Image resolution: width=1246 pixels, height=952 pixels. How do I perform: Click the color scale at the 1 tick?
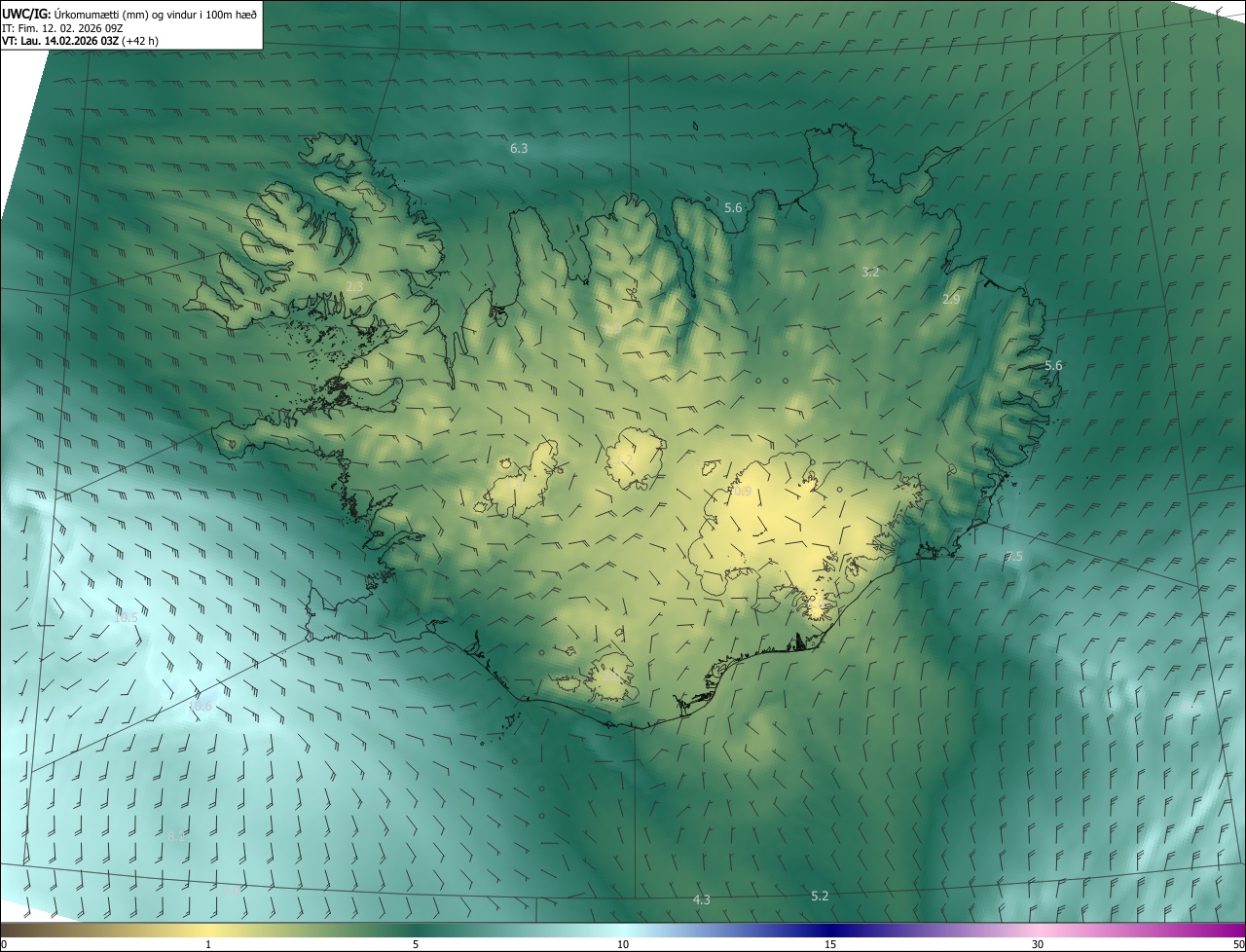click(208, 944)
